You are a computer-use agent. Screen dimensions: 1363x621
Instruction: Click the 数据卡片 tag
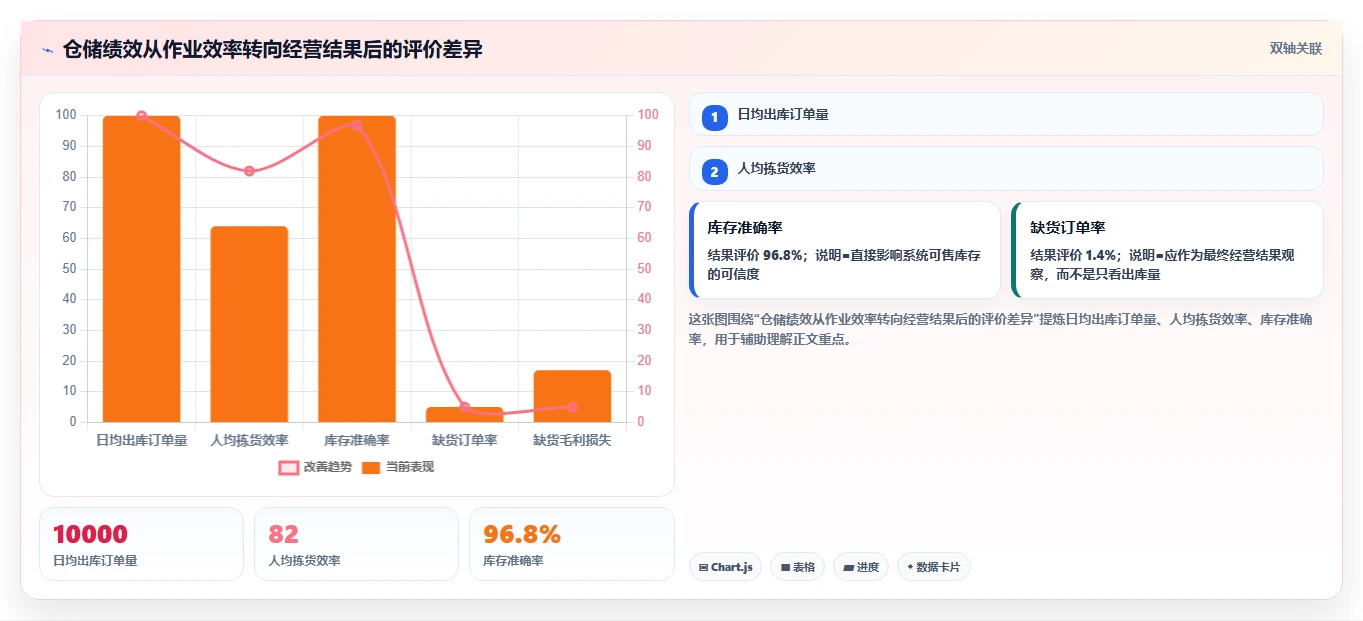(x=933, y=567)
